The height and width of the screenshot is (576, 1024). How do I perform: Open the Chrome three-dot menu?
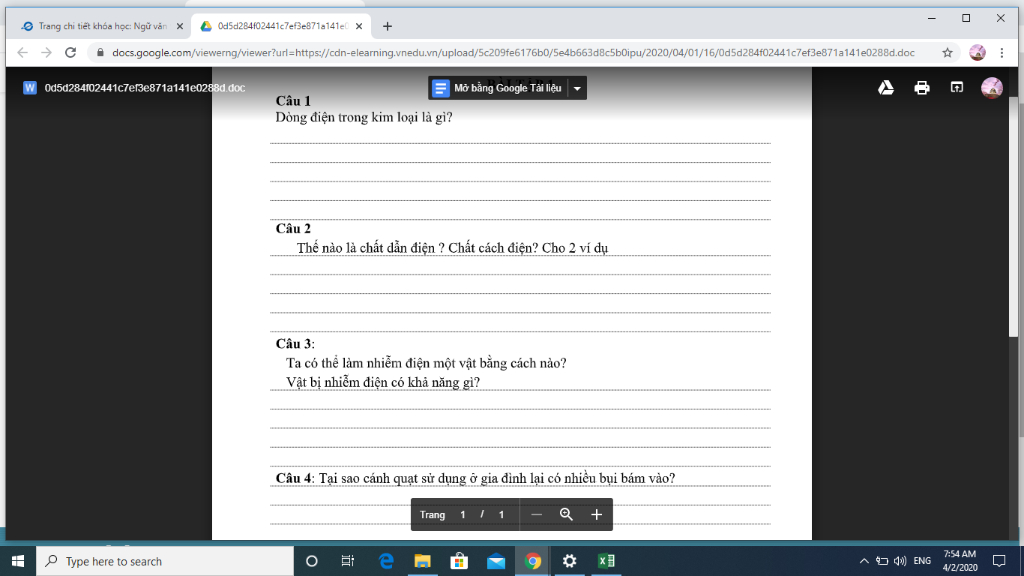[1002, 53]
